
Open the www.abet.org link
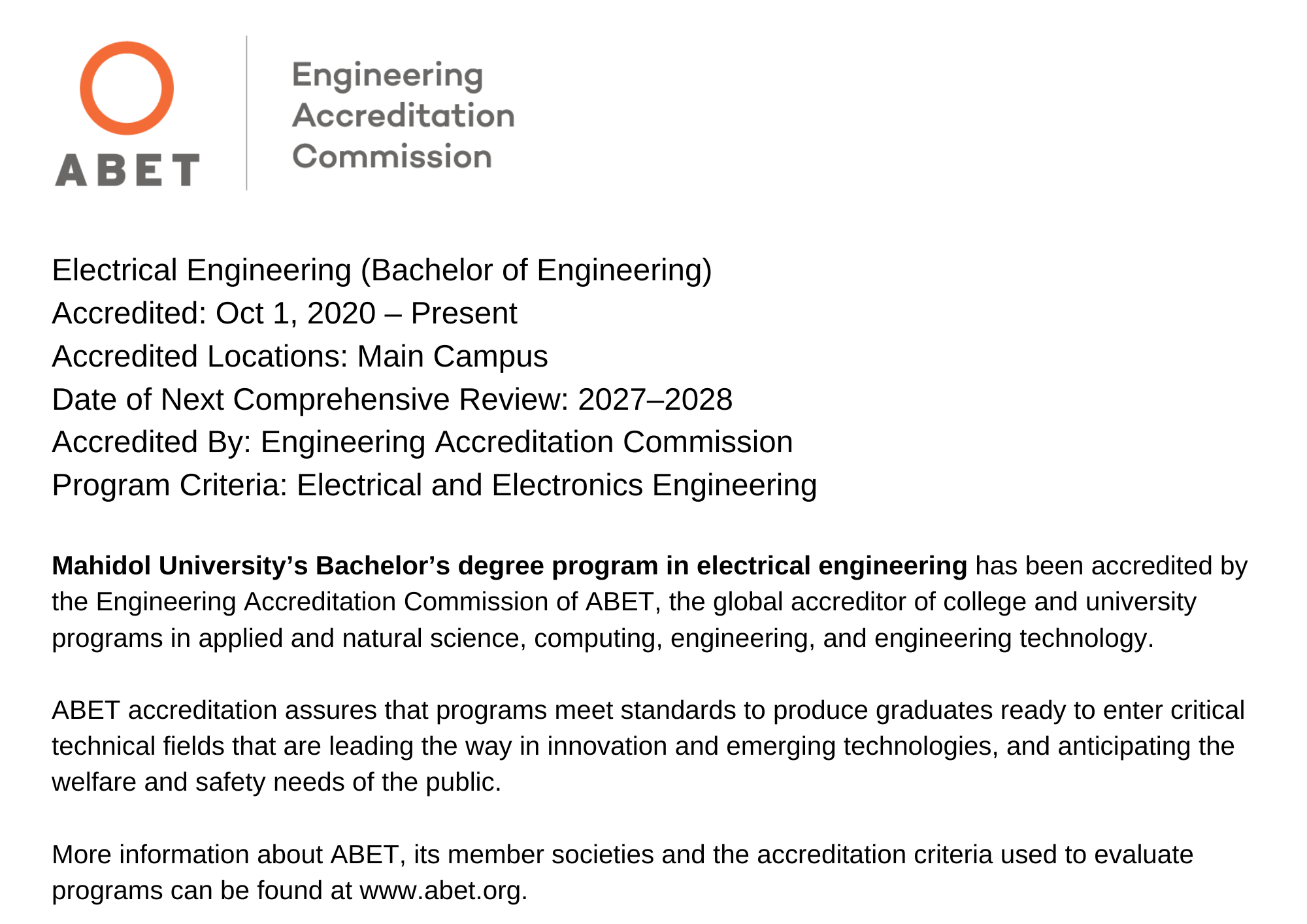(442, 890)
